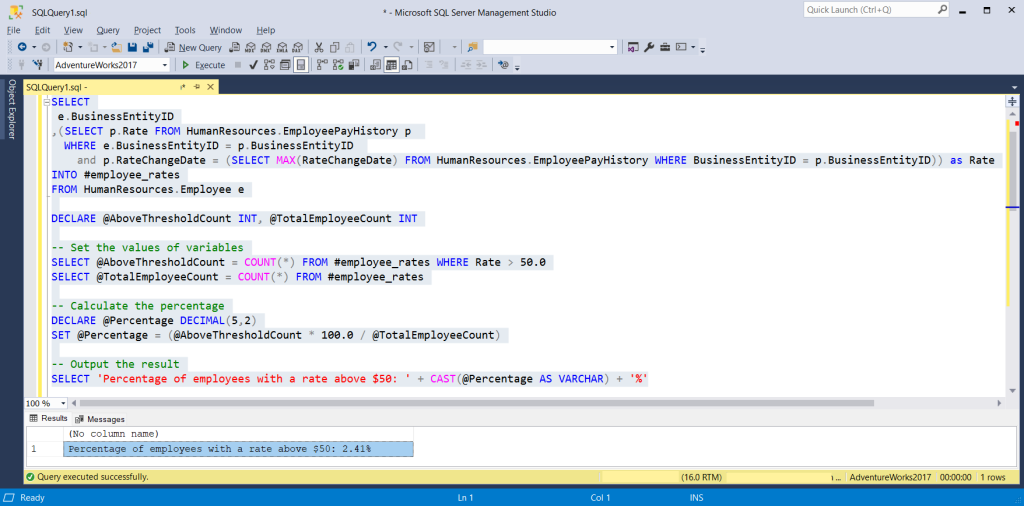Image resolution: width=1024 pixels, height=506 pixels.
Task: Click the Change Connection icon
Action: [37, 65]
